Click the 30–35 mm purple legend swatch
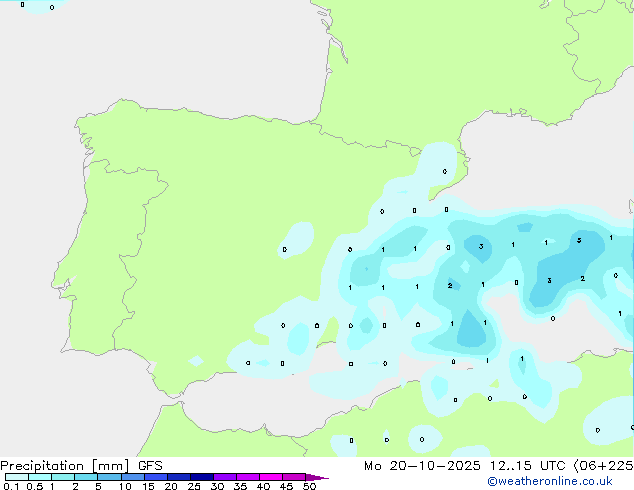 click(225, 477)
